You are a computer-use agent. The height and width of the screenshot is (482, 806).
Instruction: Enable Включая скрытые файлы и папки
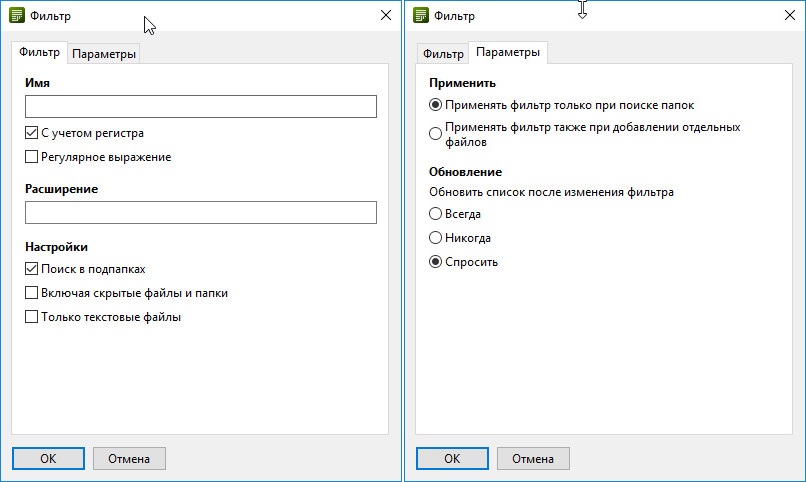[x=32, y=293]
